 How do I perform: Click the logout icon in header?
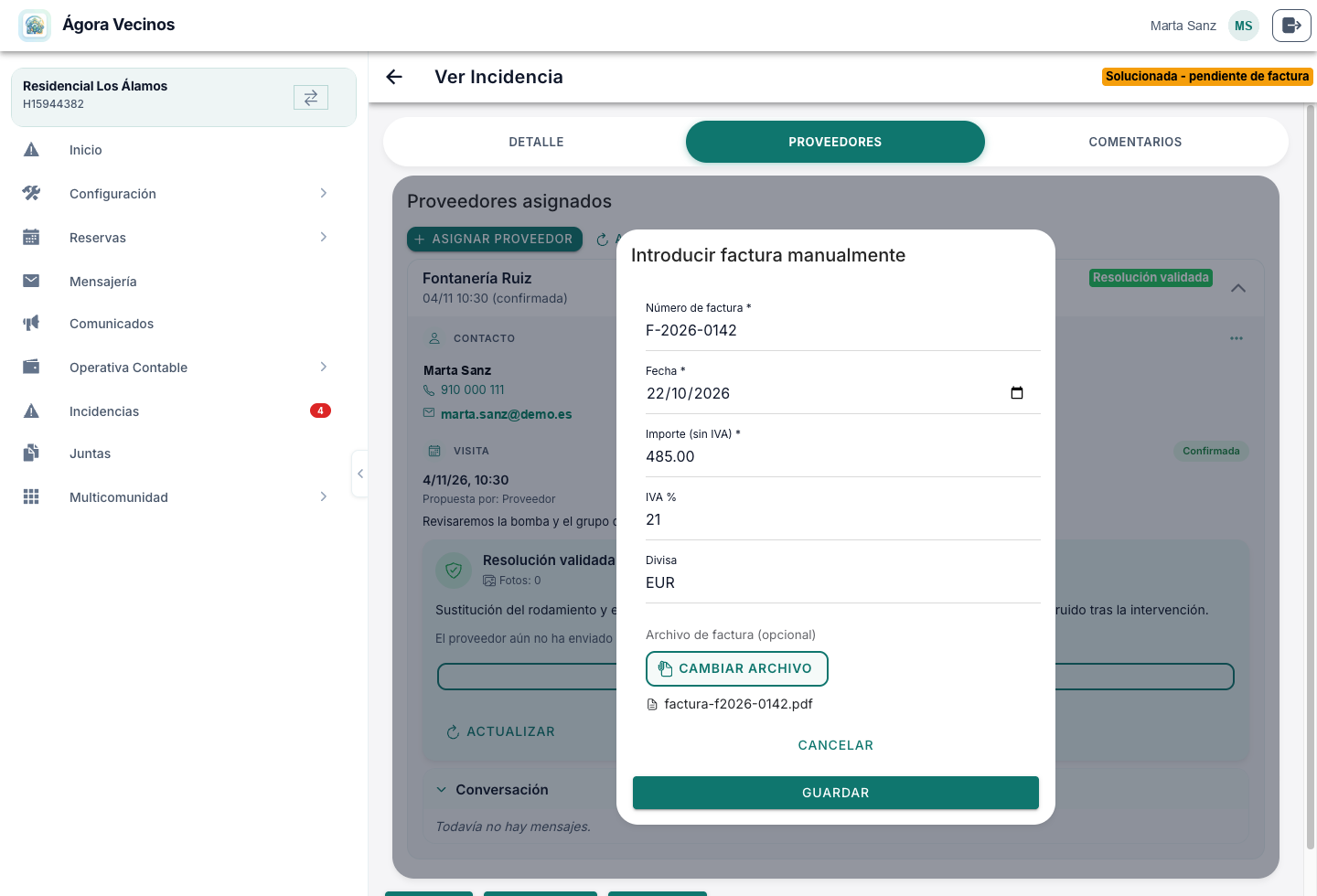click(1291, 26)
